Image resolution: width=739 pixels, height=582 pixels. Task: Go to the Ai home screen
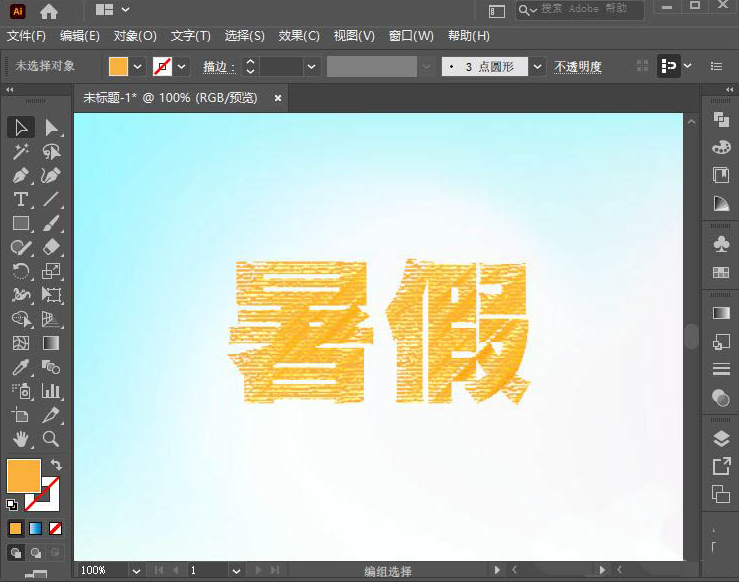[49, 11]
